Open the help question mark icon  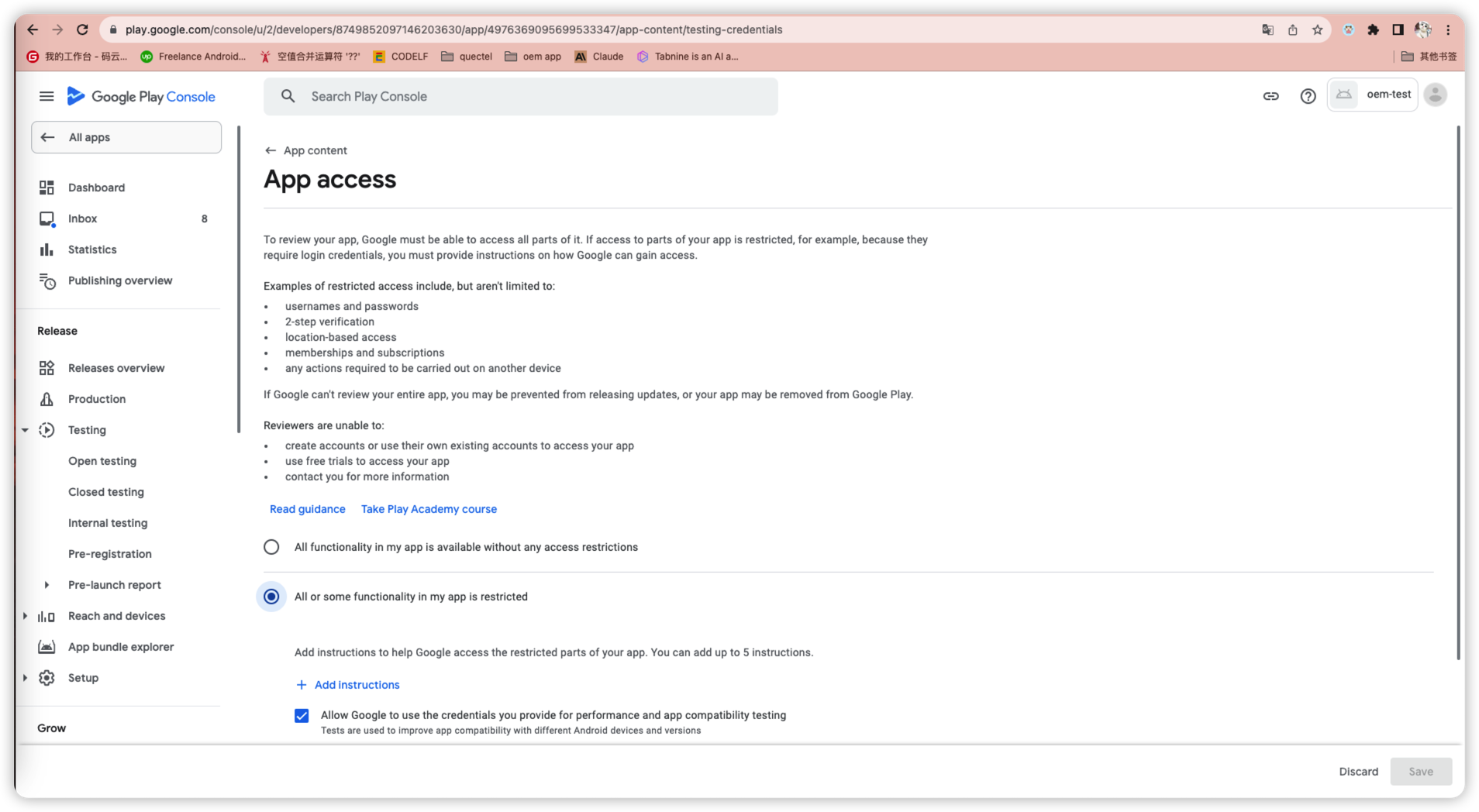[1308, 96]
